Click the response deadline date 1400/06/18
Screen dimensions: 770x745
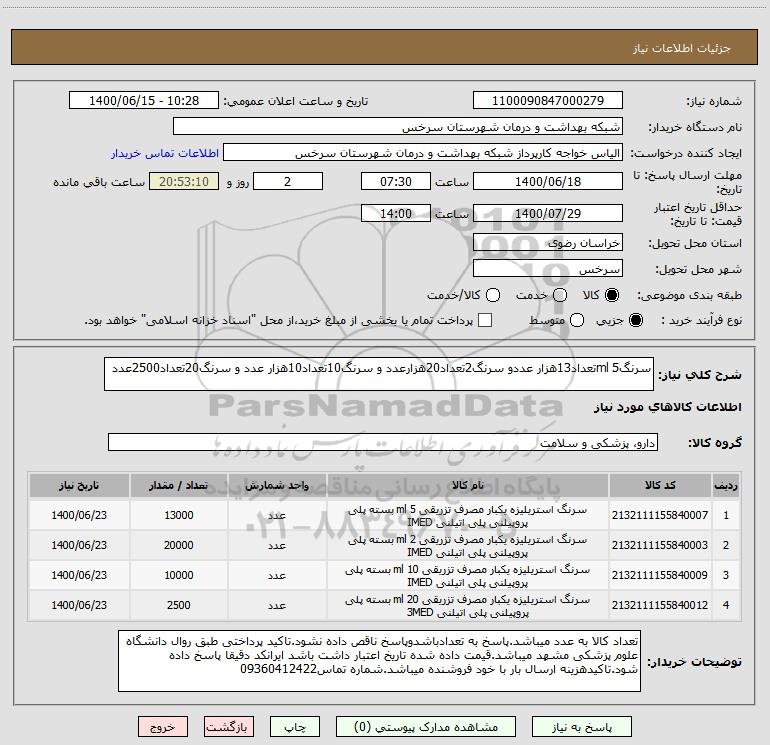(x=548, y=181)
